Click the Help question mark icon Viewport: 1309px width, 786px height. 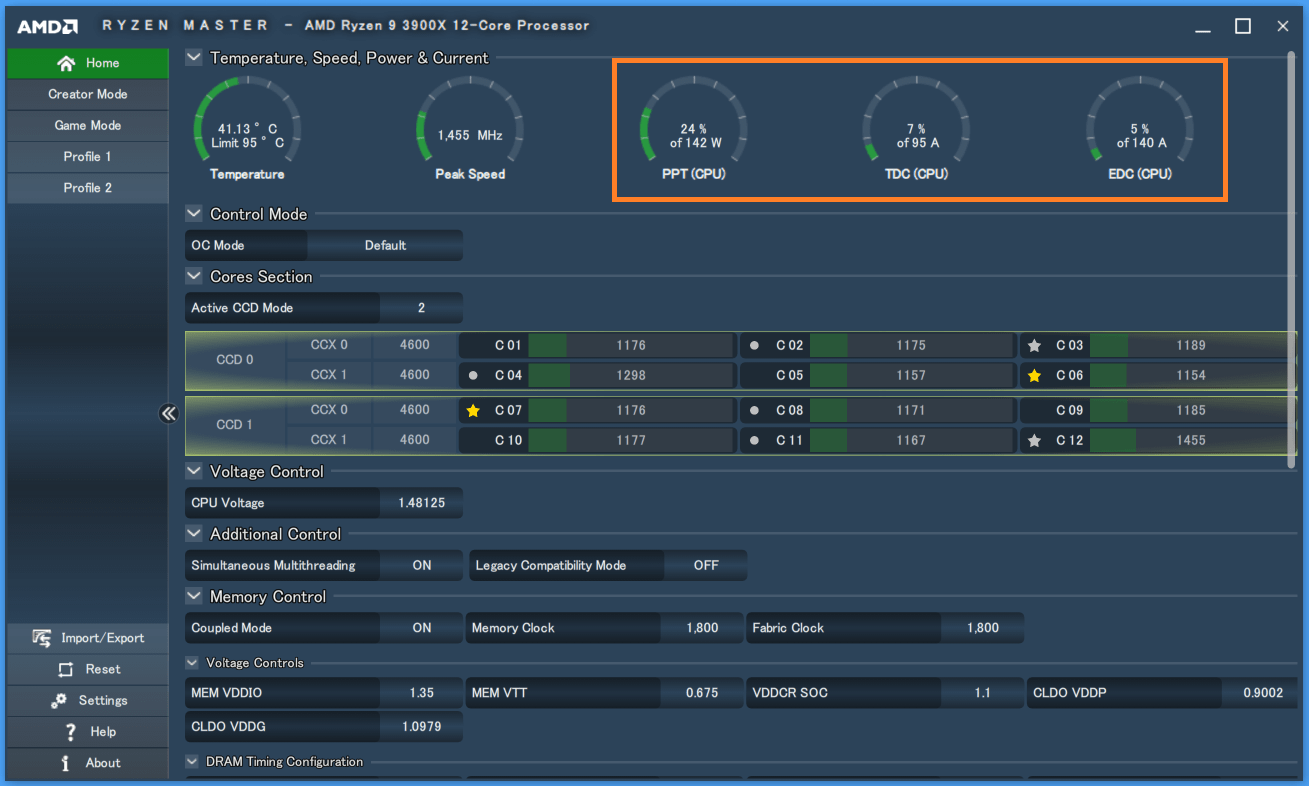click(x=70, y=731)
